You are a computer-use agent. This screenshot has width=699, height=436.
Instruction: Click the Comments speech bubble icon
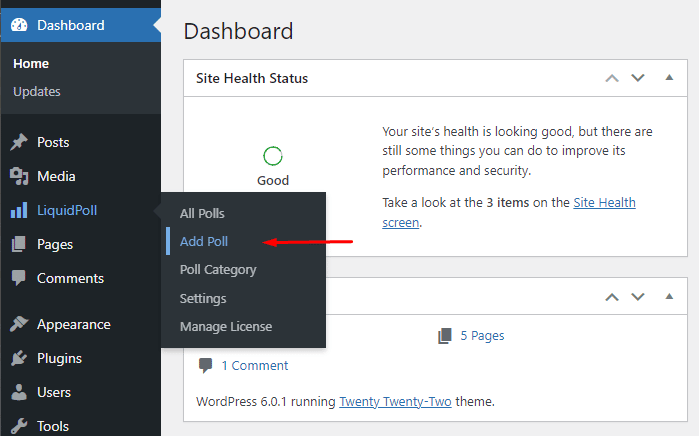point(19,278)
